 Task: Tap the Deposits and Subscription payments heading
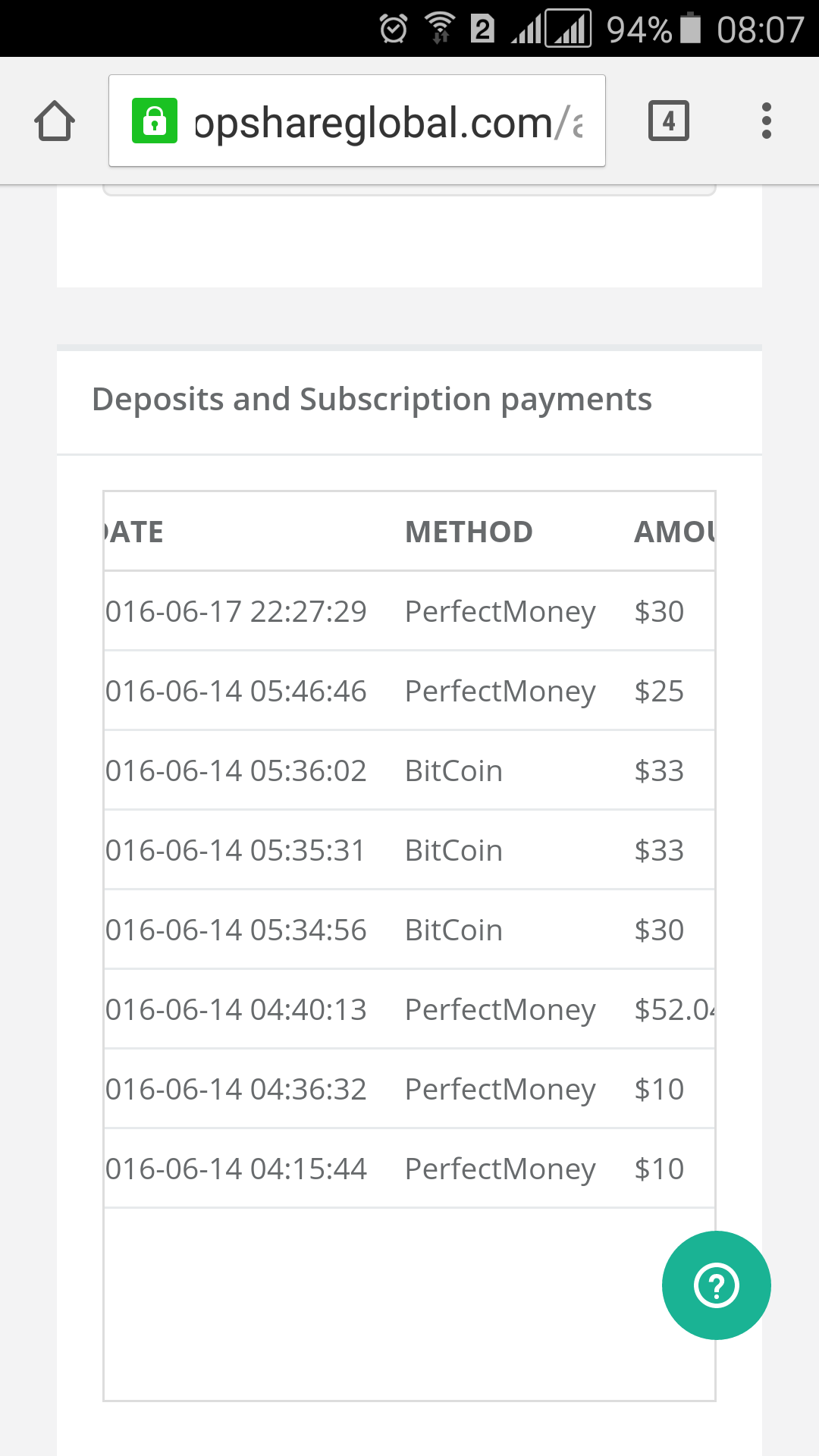(372, 400)
